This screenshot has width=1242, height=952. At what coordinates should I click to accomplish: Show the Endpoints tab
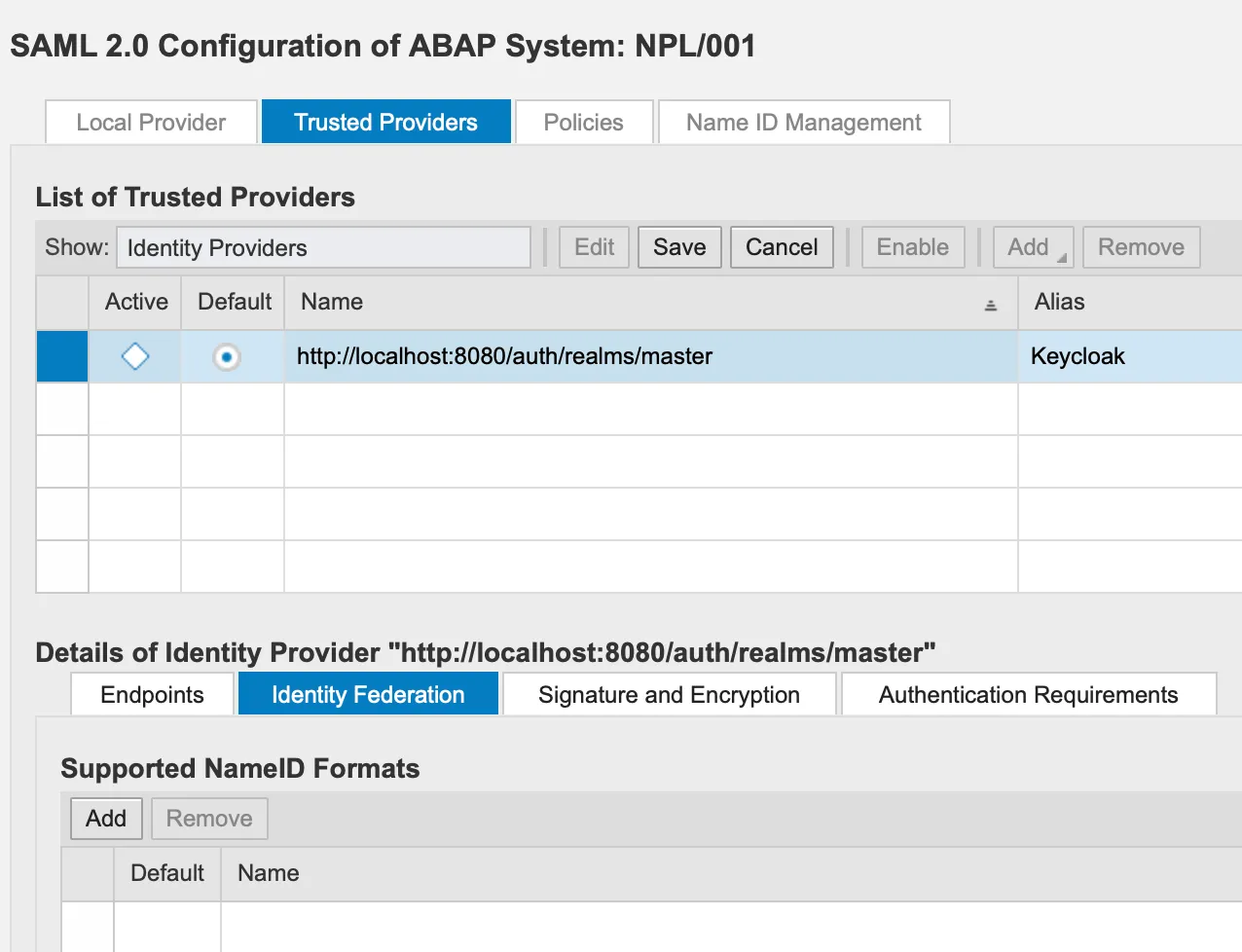[x=152, y=695]
